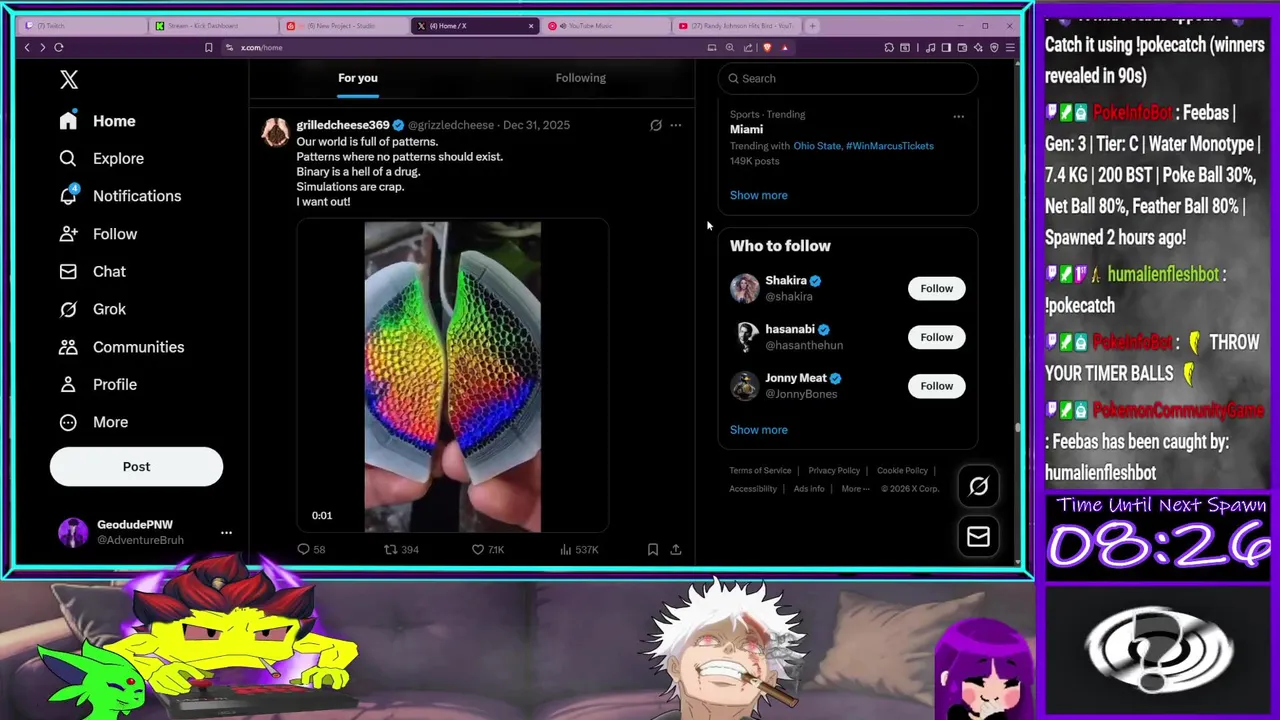Screen dimensions: 1280x720
Task: Open Shakira's profile from Who to follow
Action: (786, 281)
